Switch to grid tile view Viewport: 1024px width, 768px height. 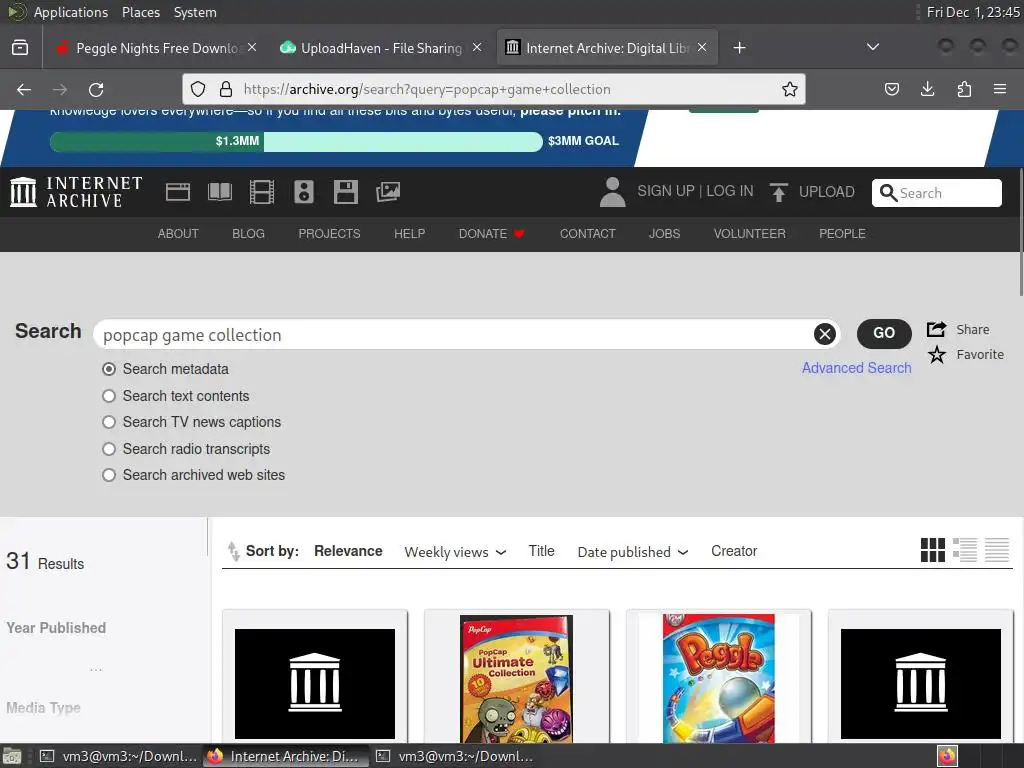coord(933,550)
